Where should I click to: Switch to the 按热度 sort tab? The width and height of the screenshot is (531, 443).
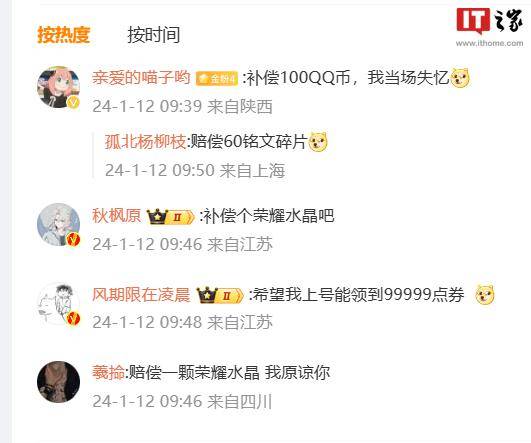point(64,35)
